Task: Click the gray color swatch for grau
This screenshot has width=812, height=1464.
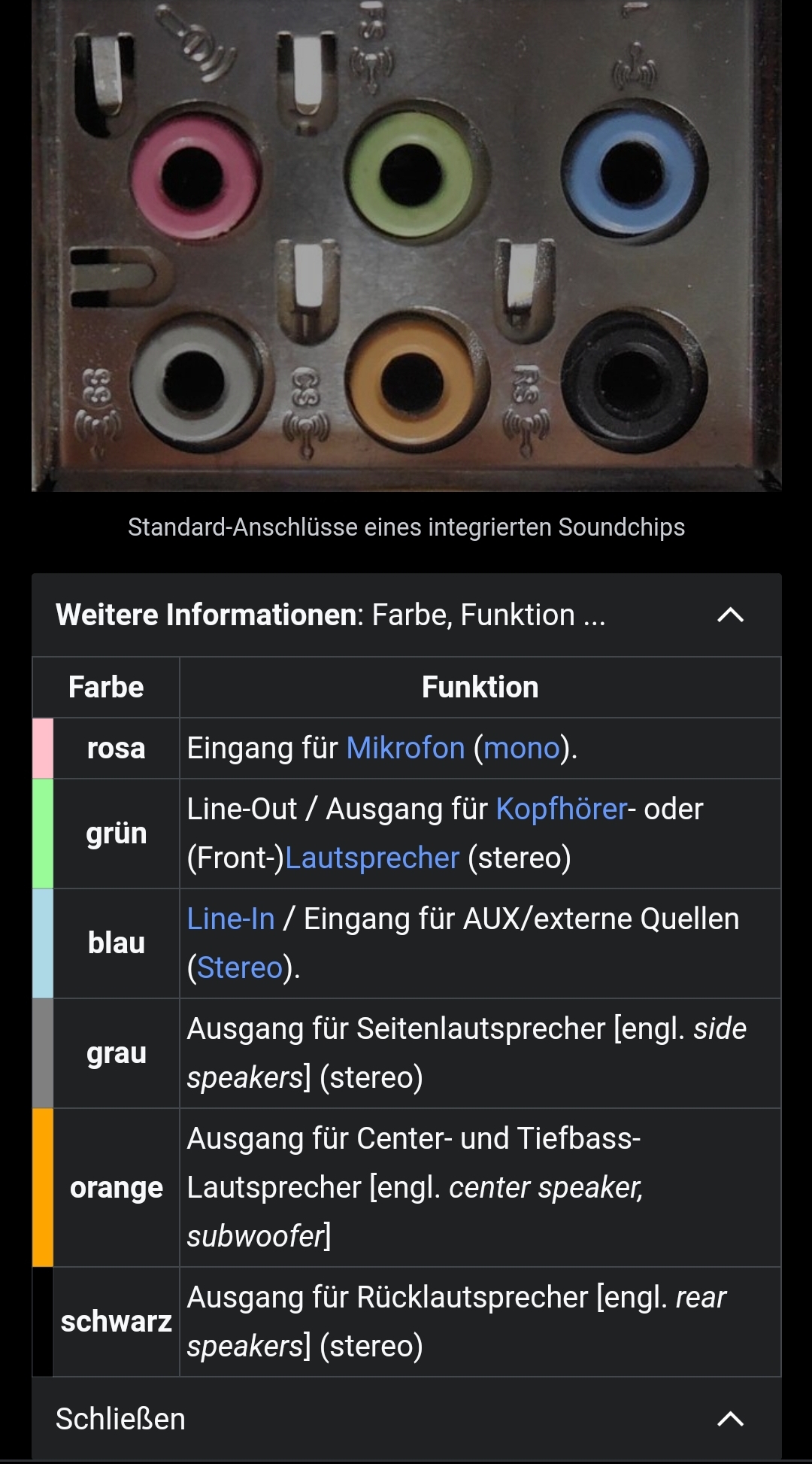Action: click(x=43, y=1053)
